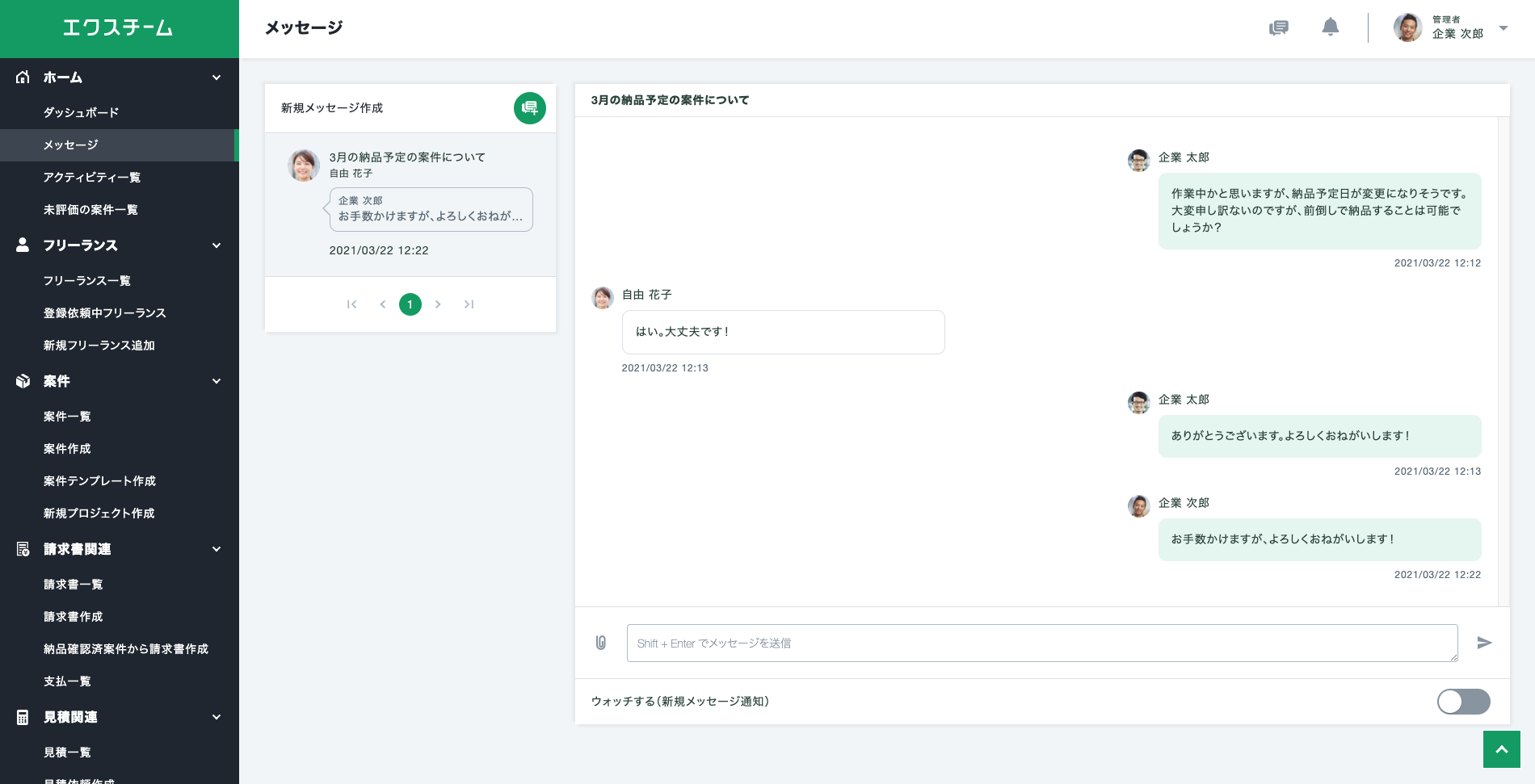The image size is (1535, 784).
Task: Enable the watch new message notification toggle
Action: (1463, 702)
